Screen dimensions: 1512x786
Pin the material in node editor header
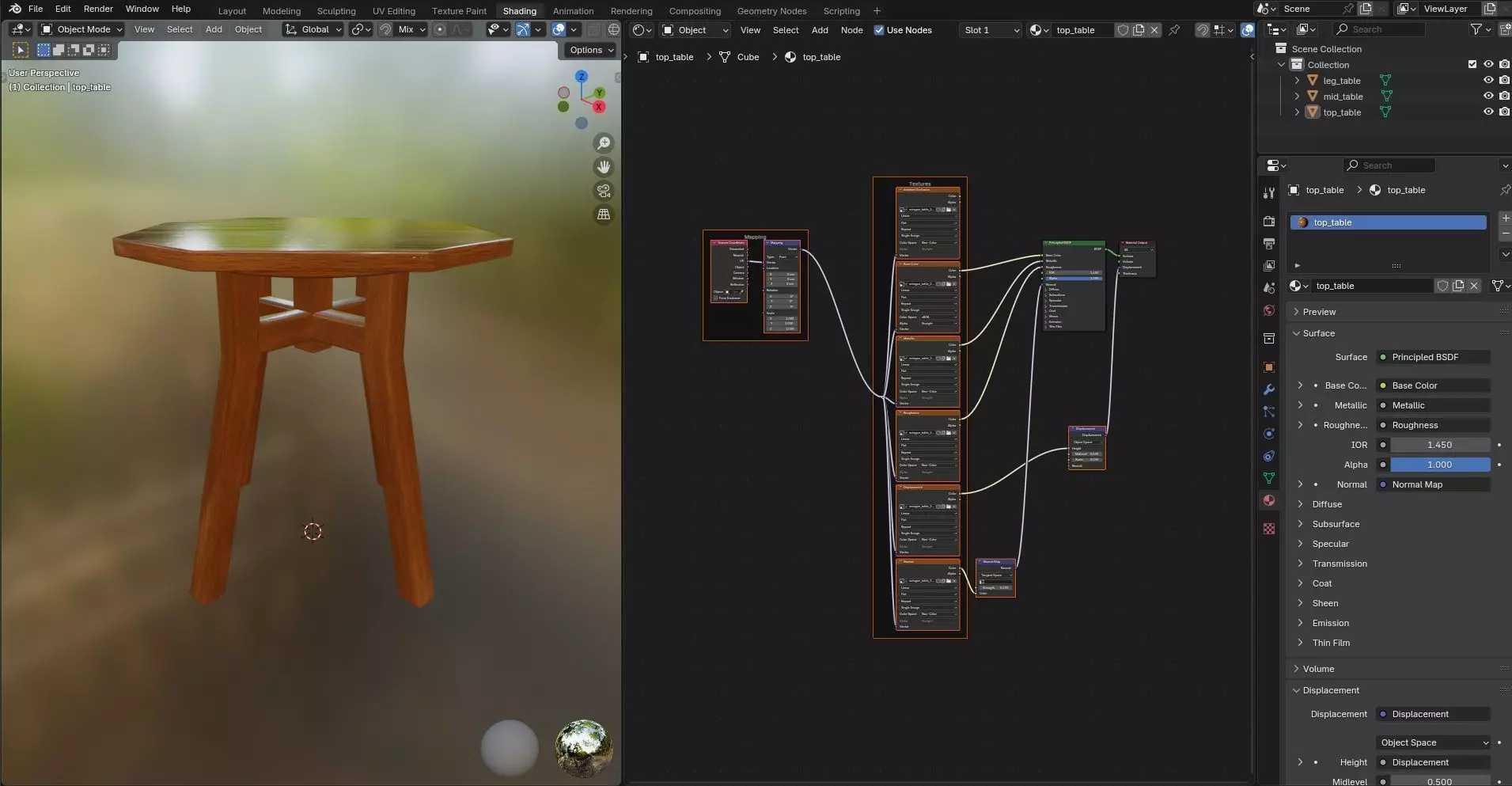click(1174, 30)
